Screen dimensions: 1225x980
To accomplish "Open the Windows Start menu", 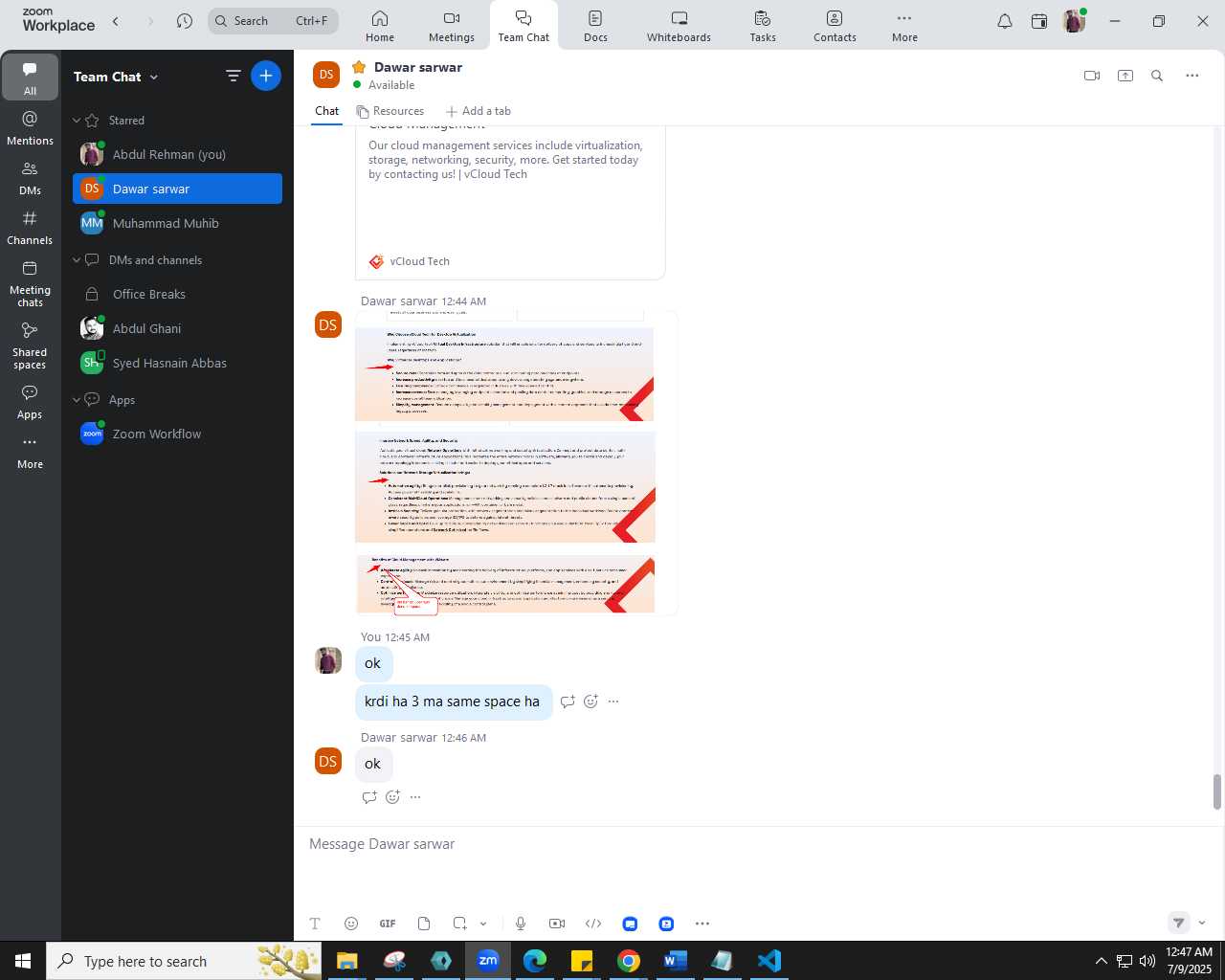I will [23, 961].
